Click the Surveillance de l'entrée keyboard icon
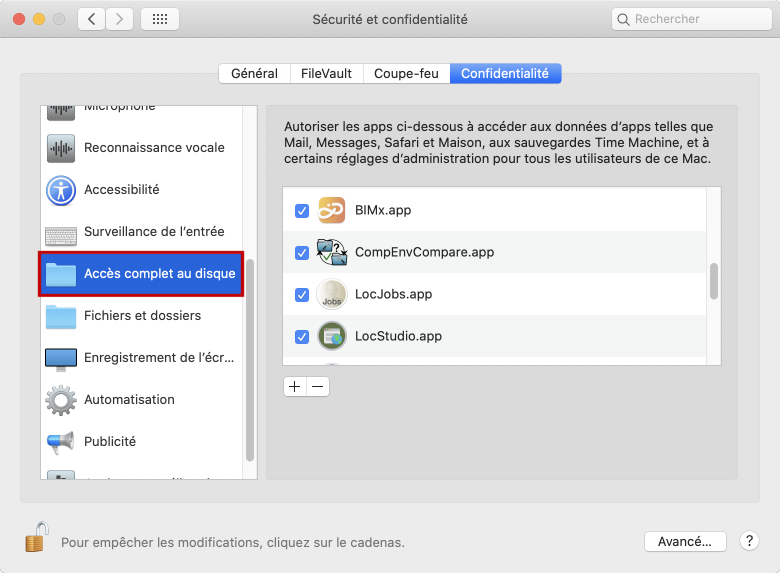This screenshot has height=573, width=780. pyautogui.click(x=61, y=236)
